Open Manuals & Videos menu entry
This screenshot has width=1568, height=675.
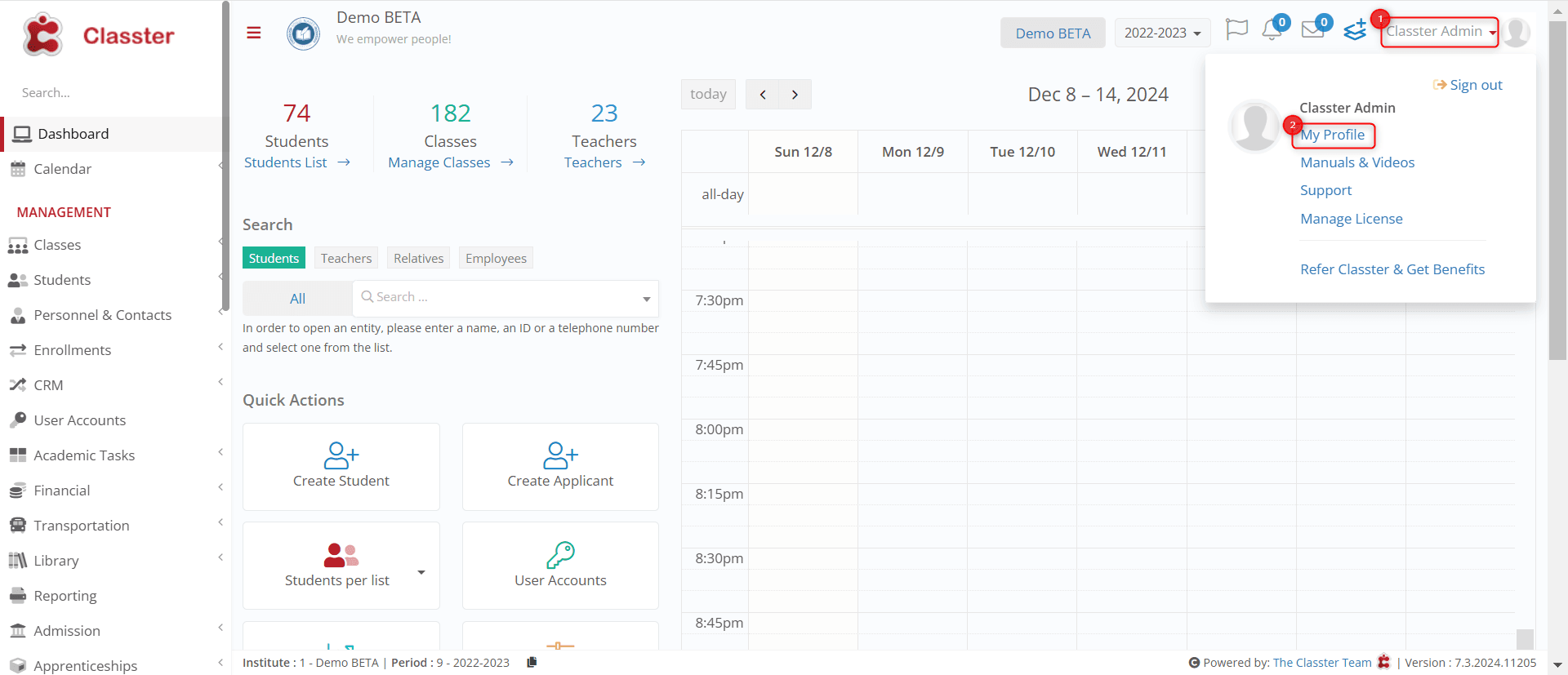coord(1357,162)
